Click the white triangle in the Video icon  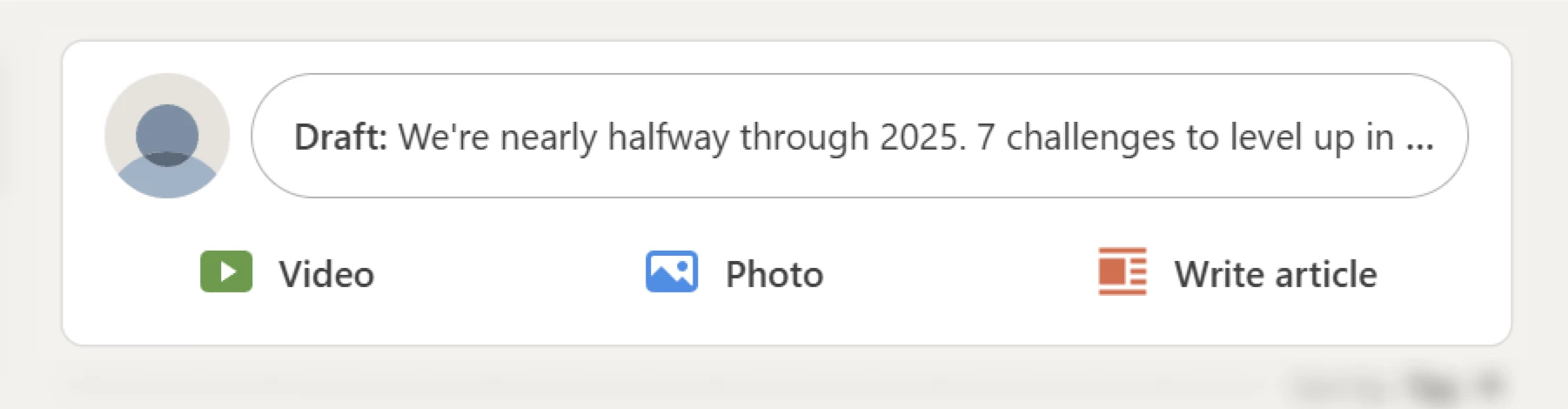tap(227, 272)
